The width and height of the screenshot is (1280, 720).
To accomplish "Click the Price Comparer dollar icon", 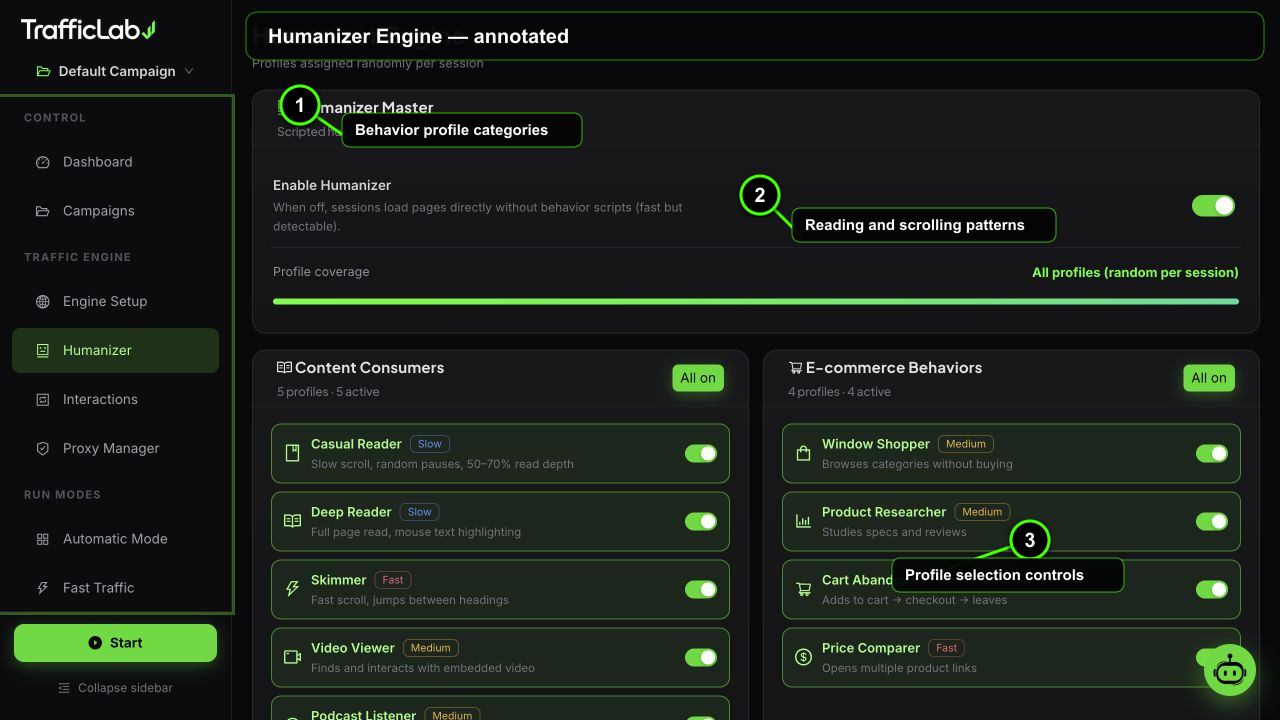I will [803, 657].
